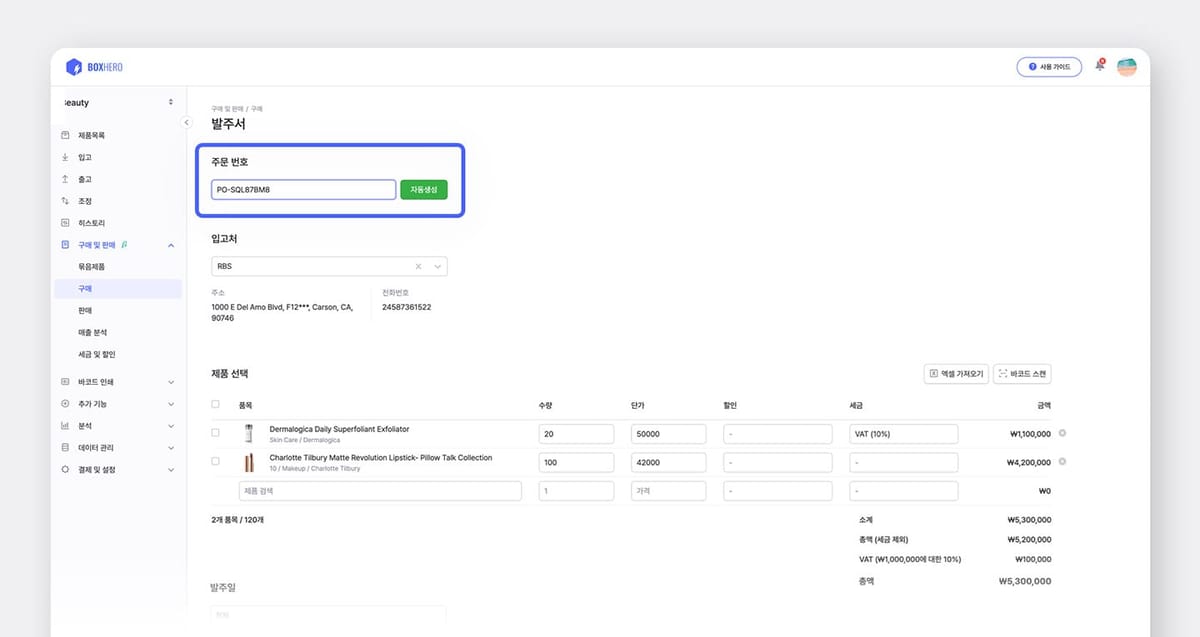
Task: Remove the Dermalogica item row
Action: pyautogui.click(x=1062, y=433)
